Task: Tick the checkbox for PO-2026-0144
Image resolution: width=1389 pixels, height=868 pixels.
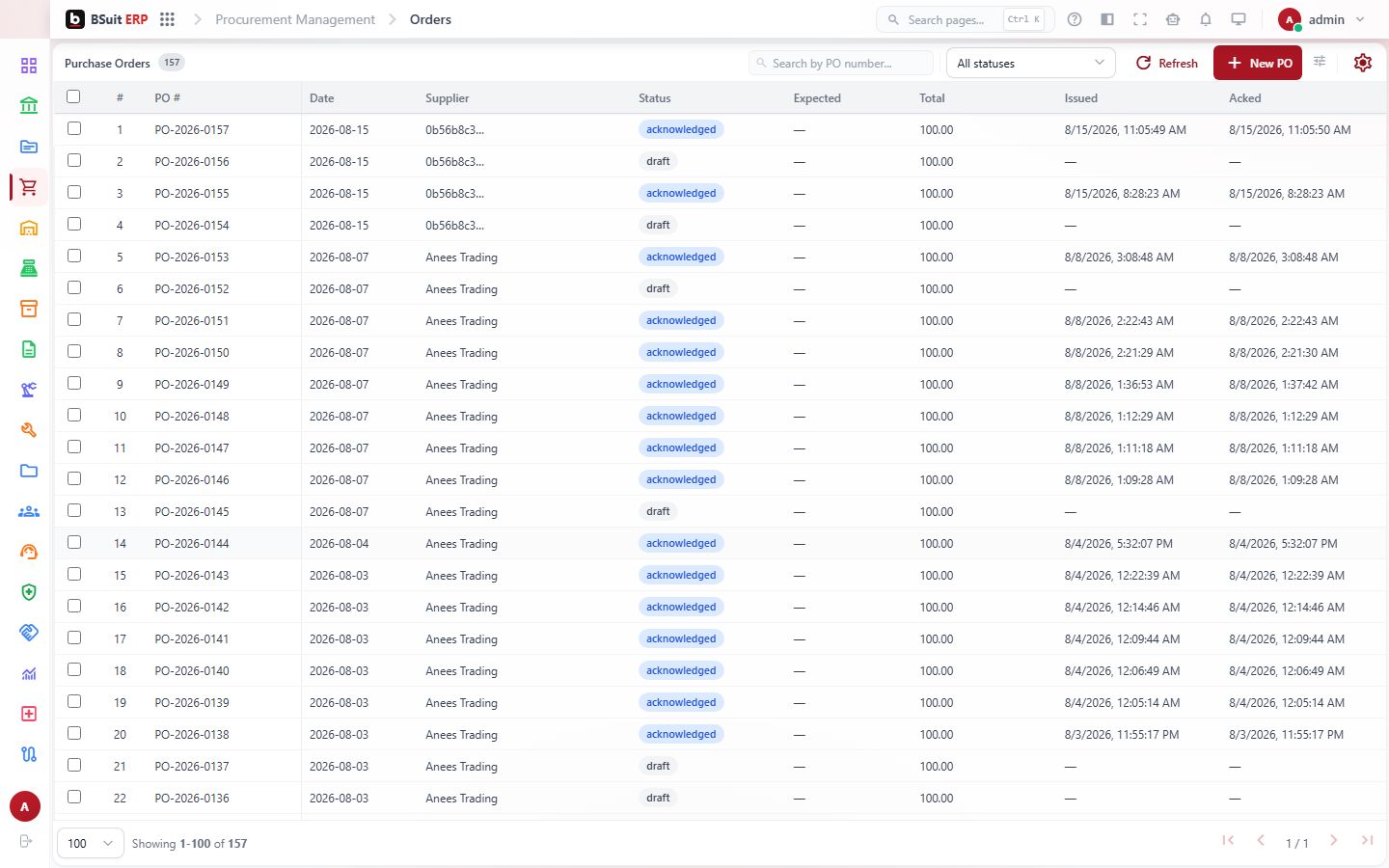Action: 74,542
